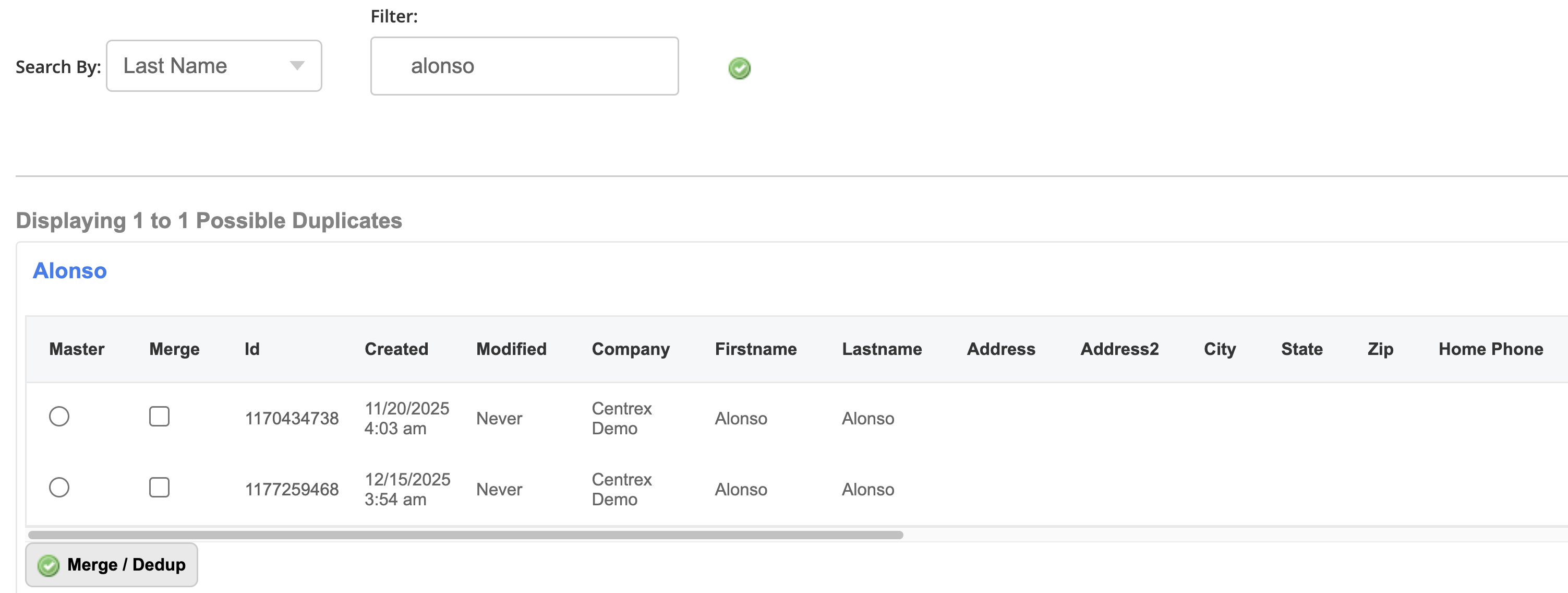Click the horizontal table scrollbar
1568x593 pixels.
coord(466,535)
